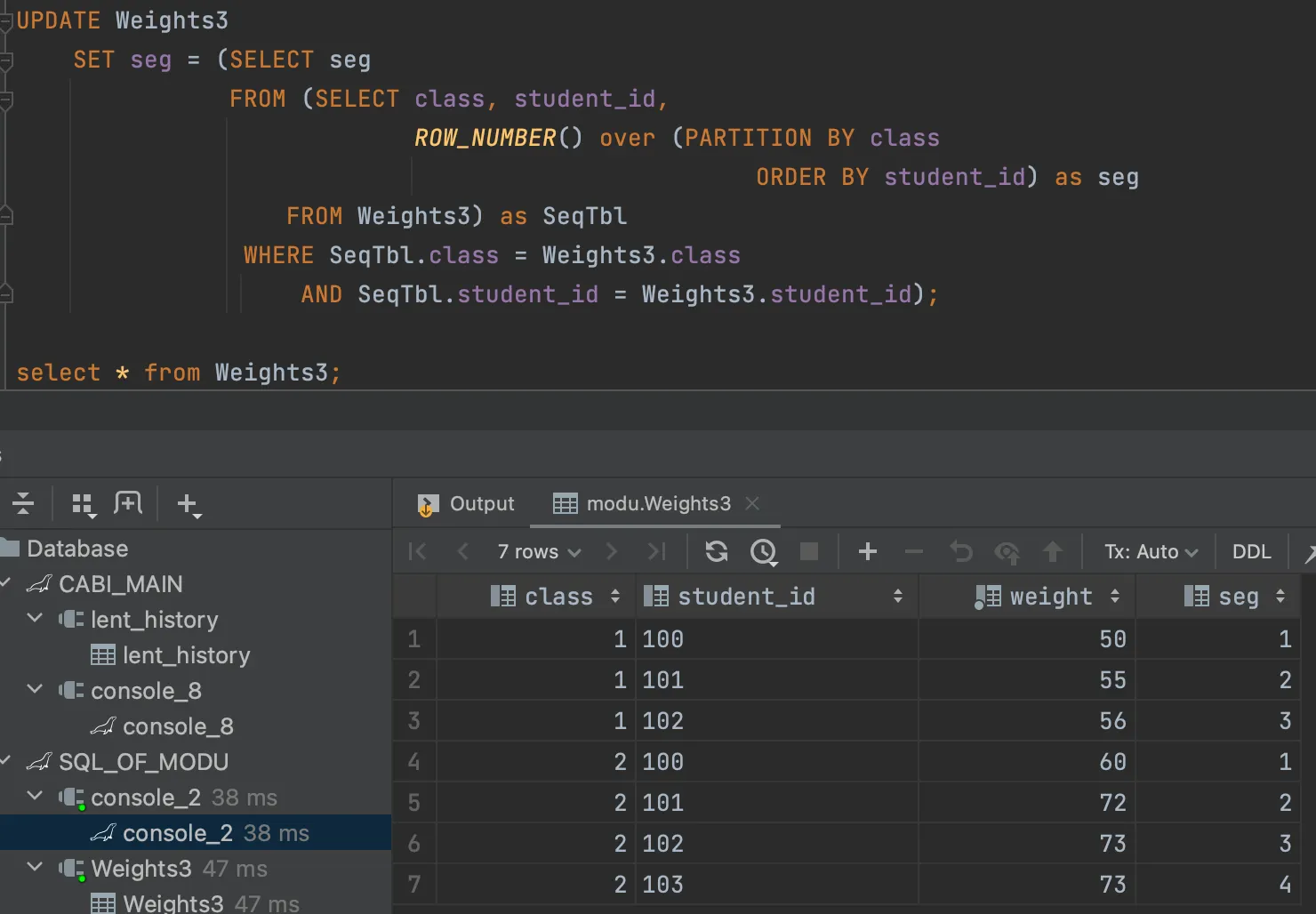Open the Group By services icon
The width and height of the screenshot is (1316, 914).
pos(84,505)
